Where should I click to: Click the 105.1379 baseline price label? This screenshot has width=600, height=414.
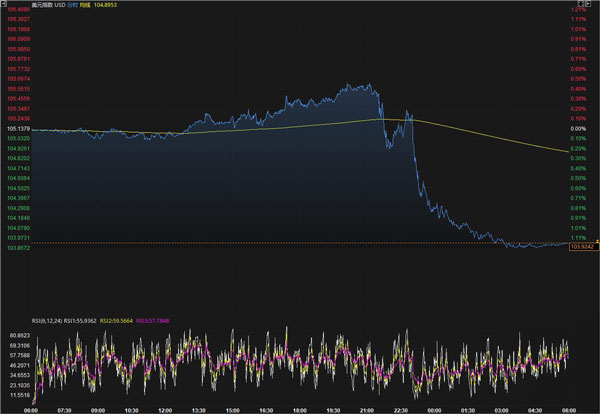coord(17,129)
